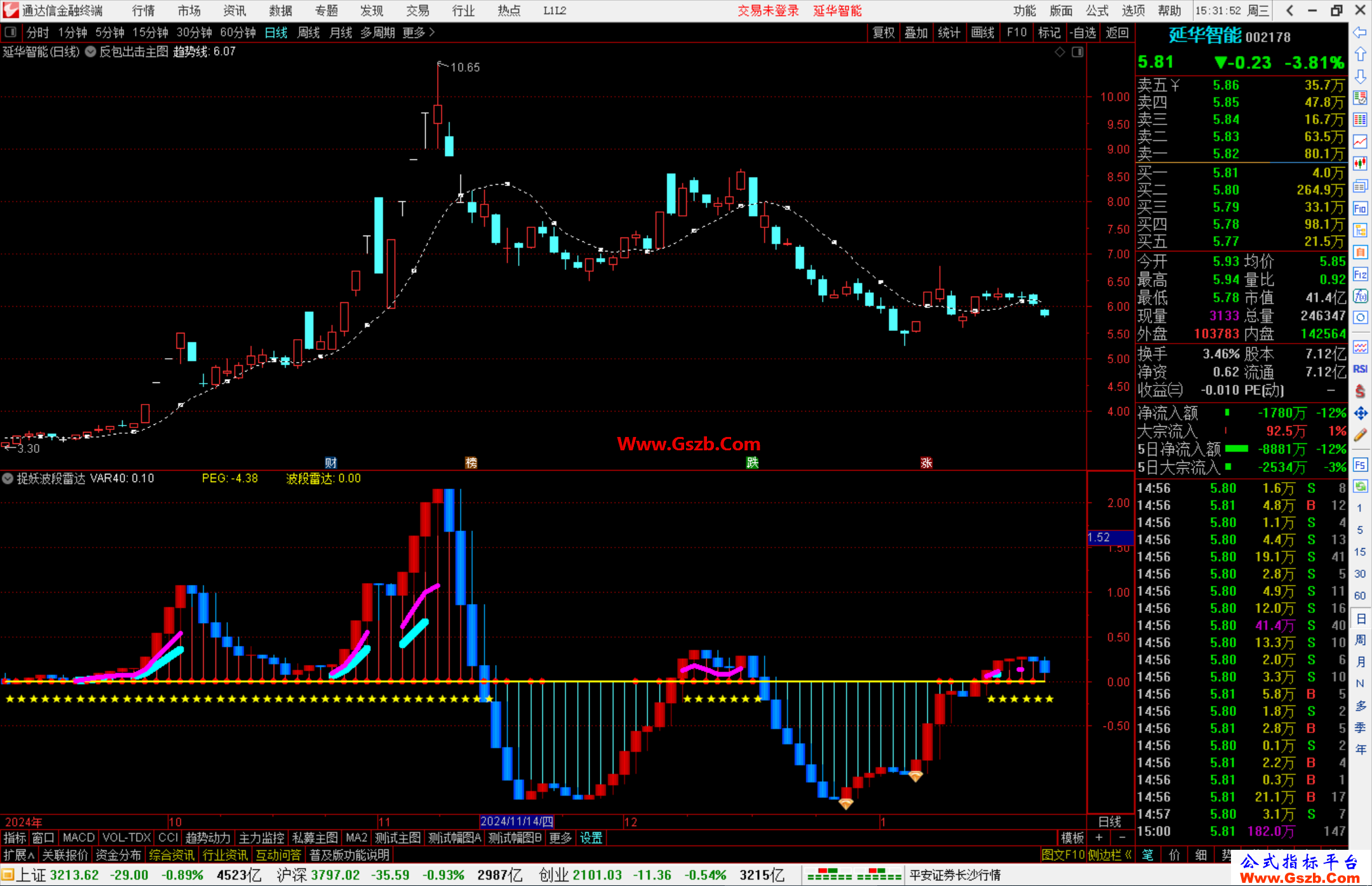The width and height of the screenshot is (1372, 886).
Task: Click the 画线 drawing button
Action: pos(983,32)
